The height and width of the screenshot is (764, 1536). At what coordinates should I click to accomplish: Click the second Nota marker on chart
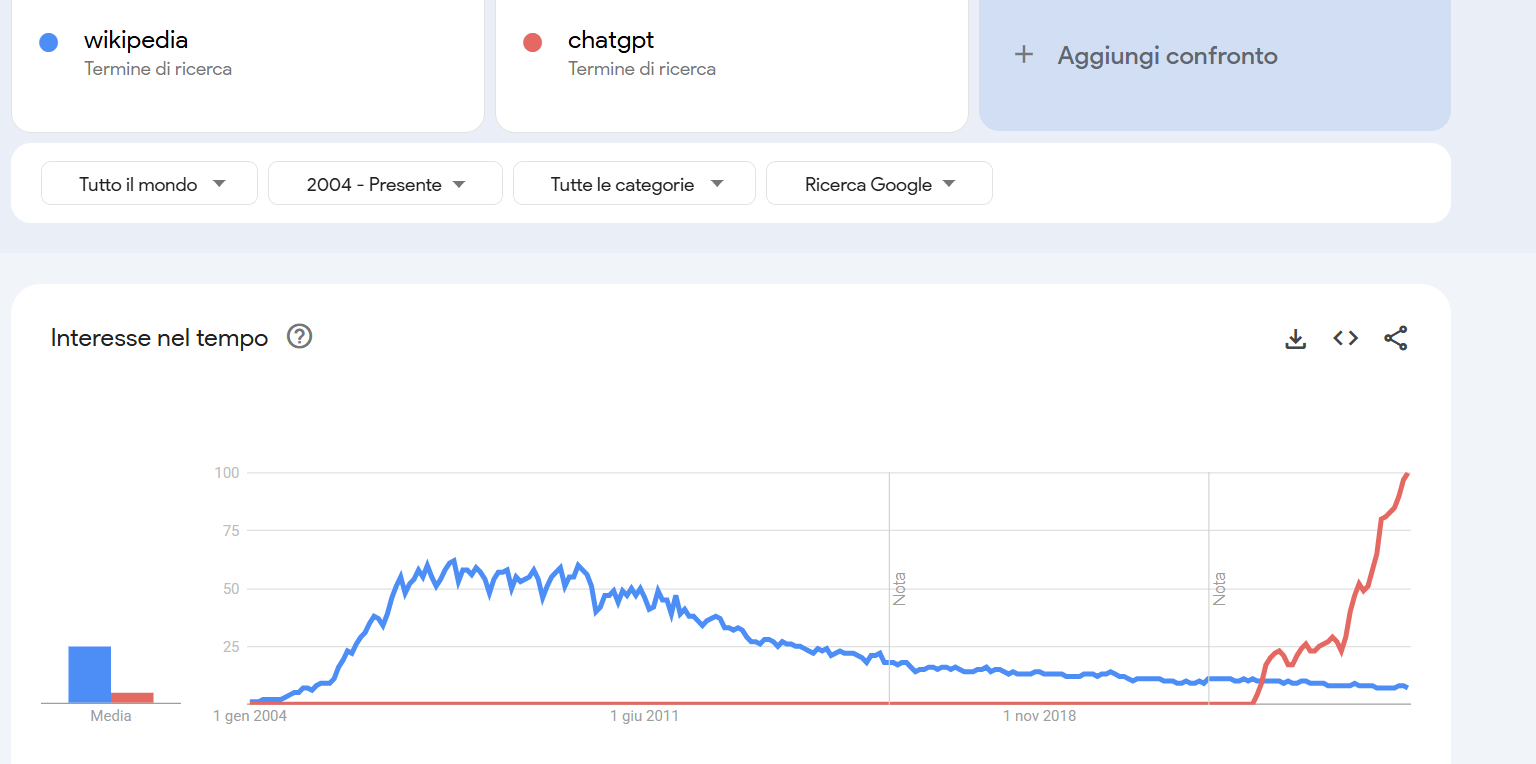[x=1219, y=588]
